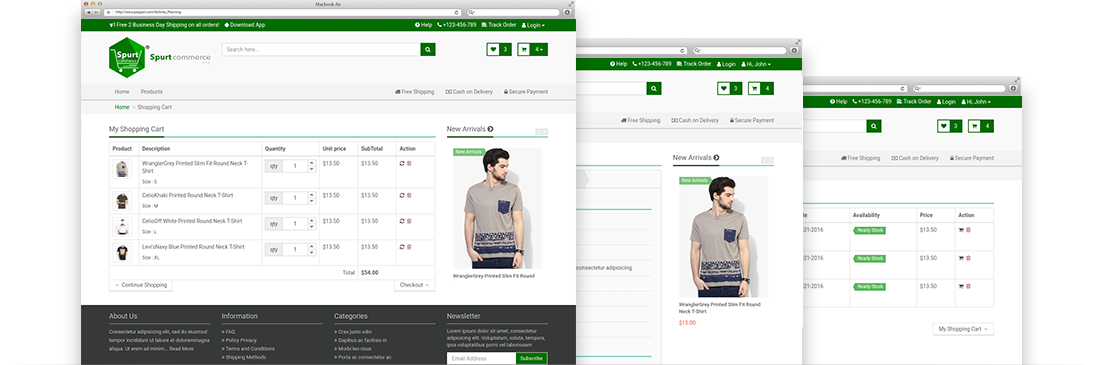Click the Download App link
Image resolution: width=1100 pixels, height=365 pixels.
pos(245,25)
